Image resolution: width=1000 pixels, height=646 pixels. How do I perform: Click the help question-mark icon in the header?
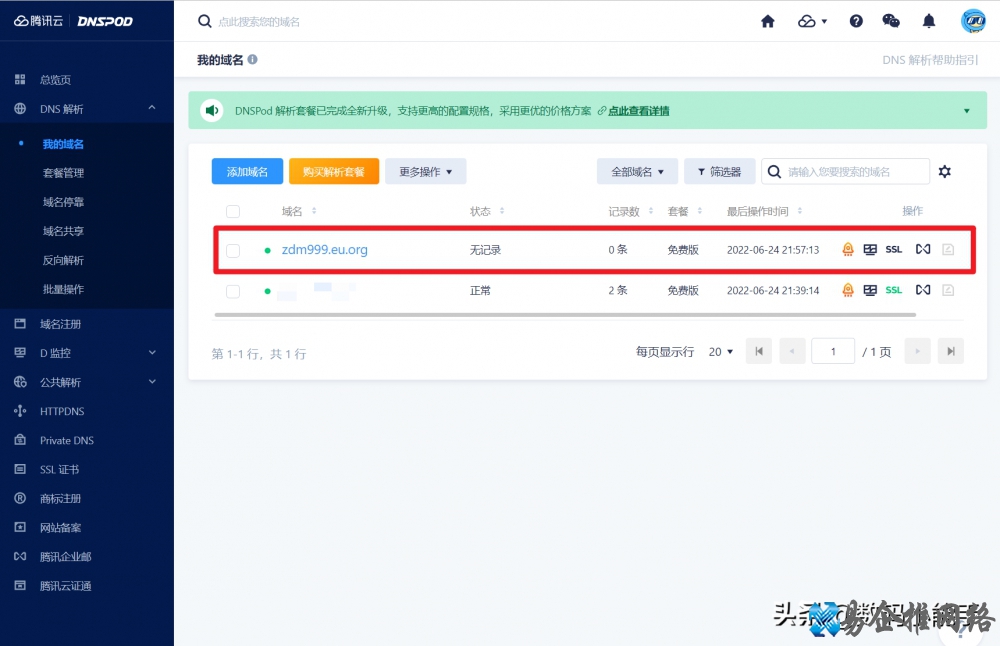click(x=856, y=20)
